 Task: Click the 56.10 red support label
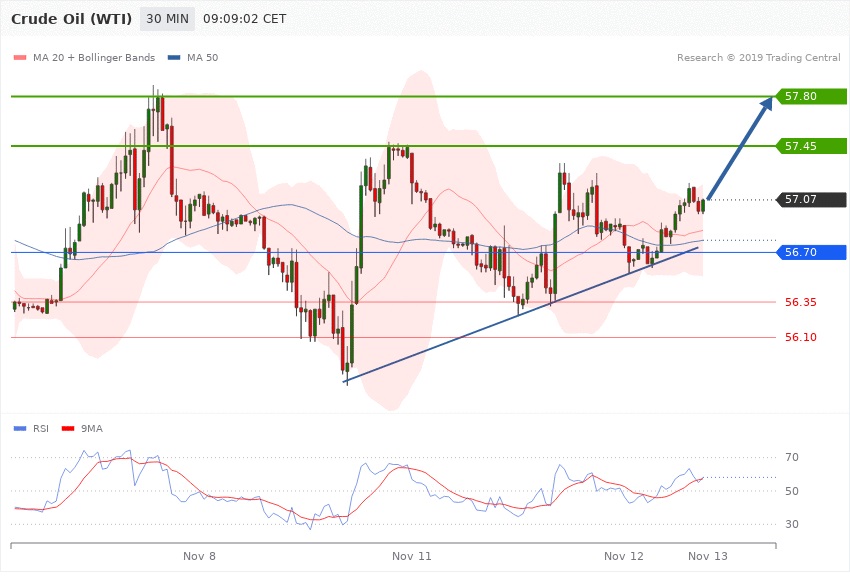tap(800, 338)
